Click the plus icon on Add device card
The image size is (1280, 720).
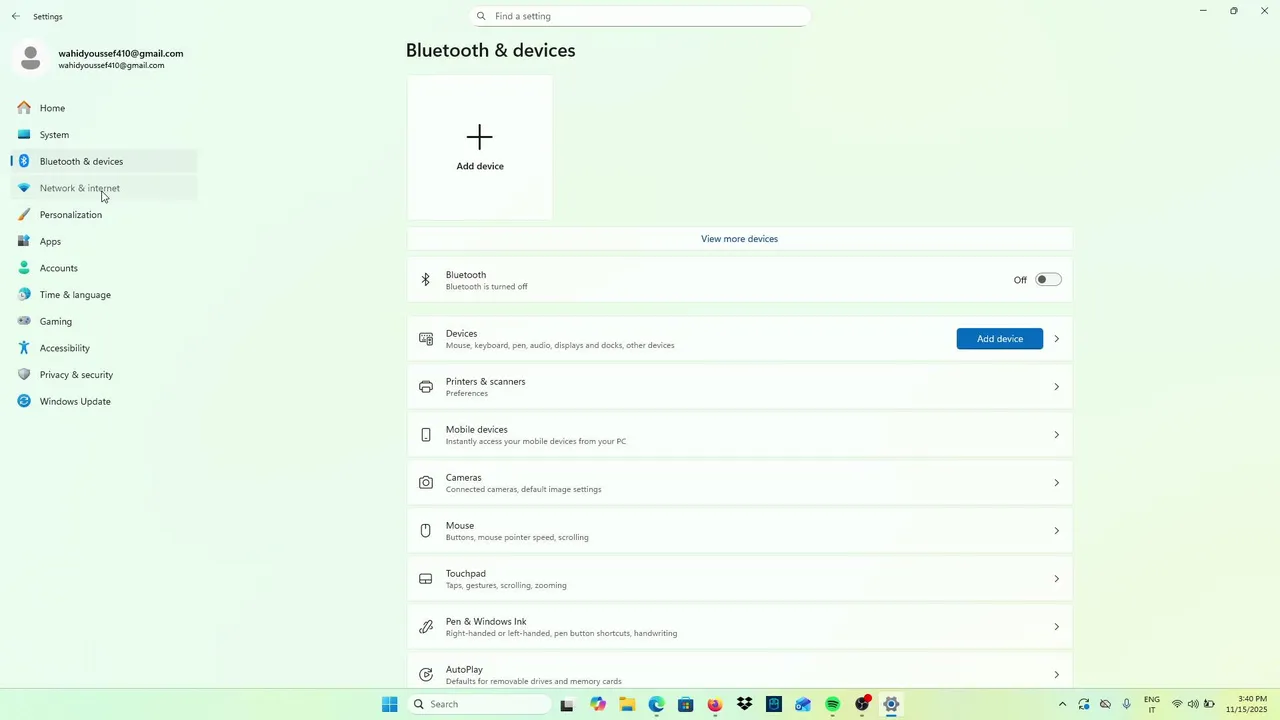pyautogui.click(x=480, y=137)
